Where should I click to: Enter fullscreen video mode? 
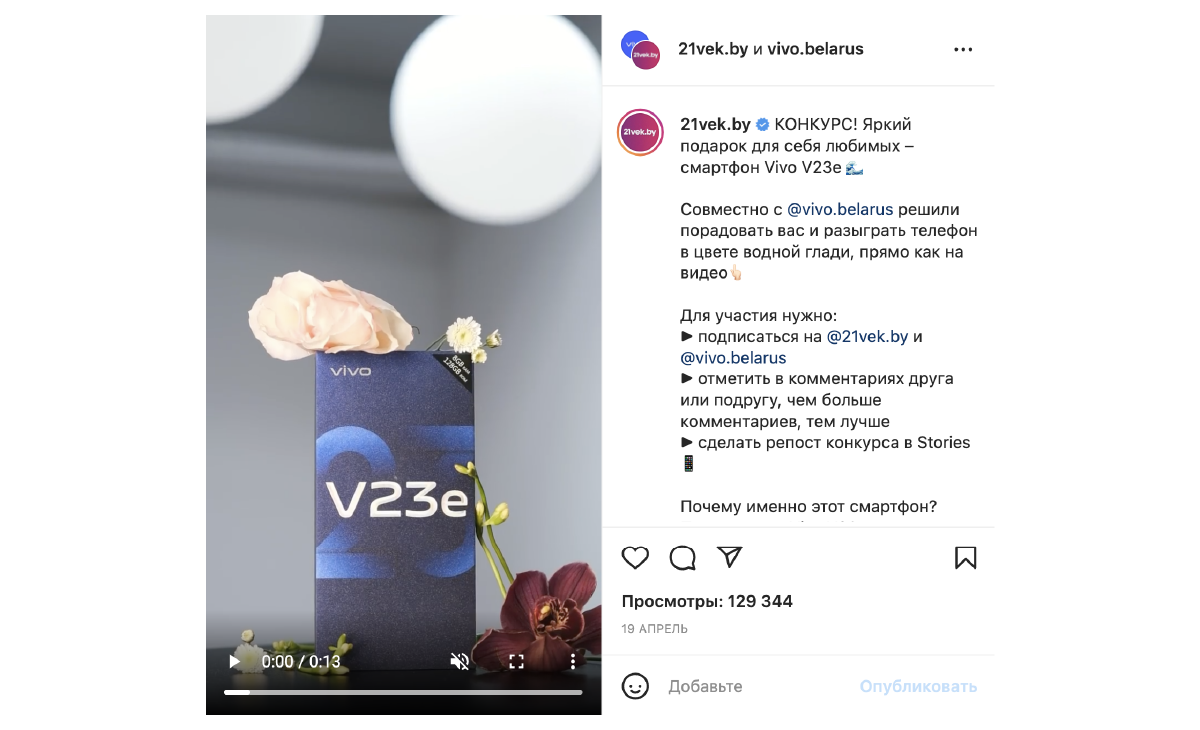point(517,661)
